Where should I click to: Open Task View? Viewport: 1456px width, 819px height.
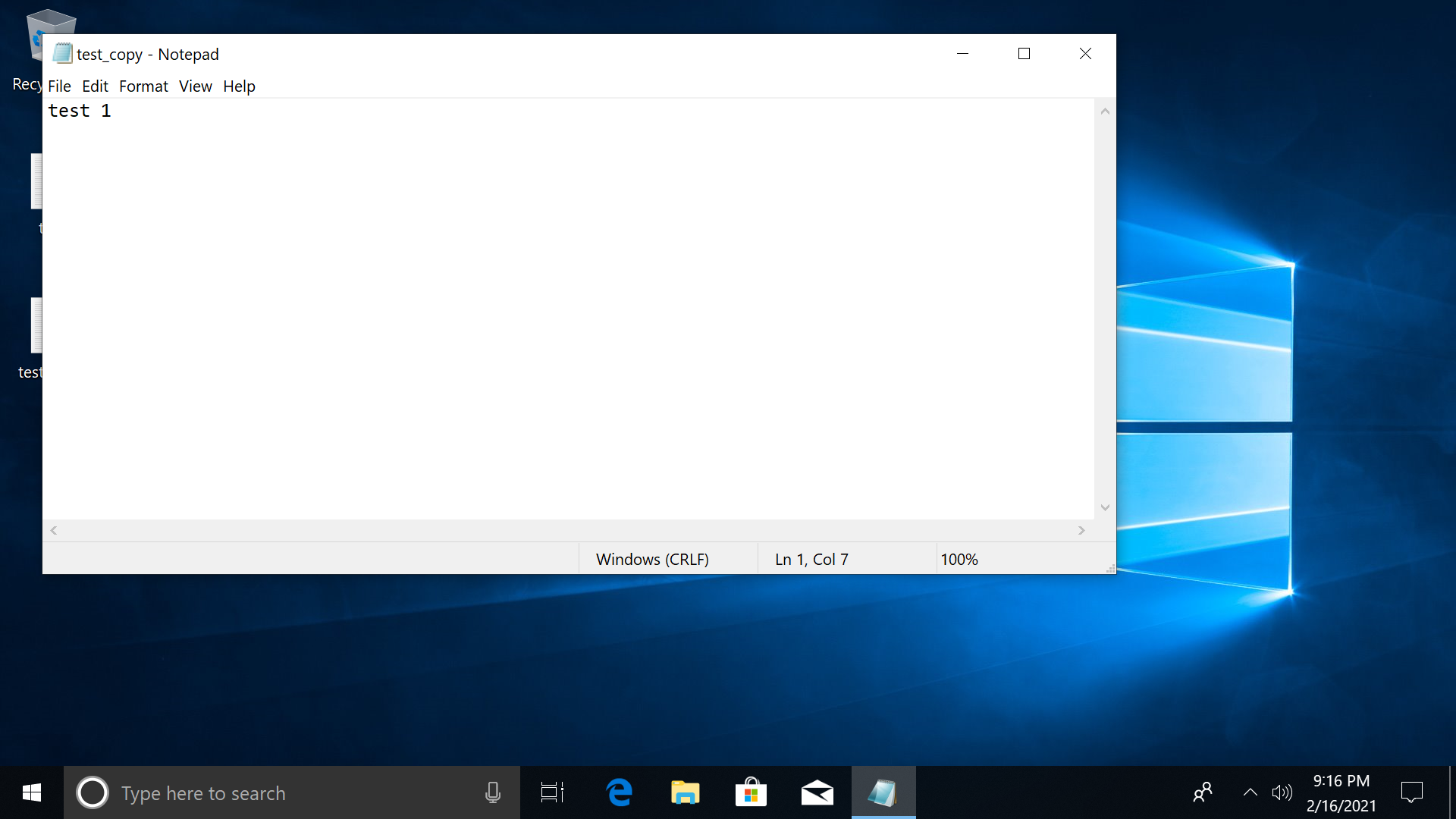click(x=551, y=792)
